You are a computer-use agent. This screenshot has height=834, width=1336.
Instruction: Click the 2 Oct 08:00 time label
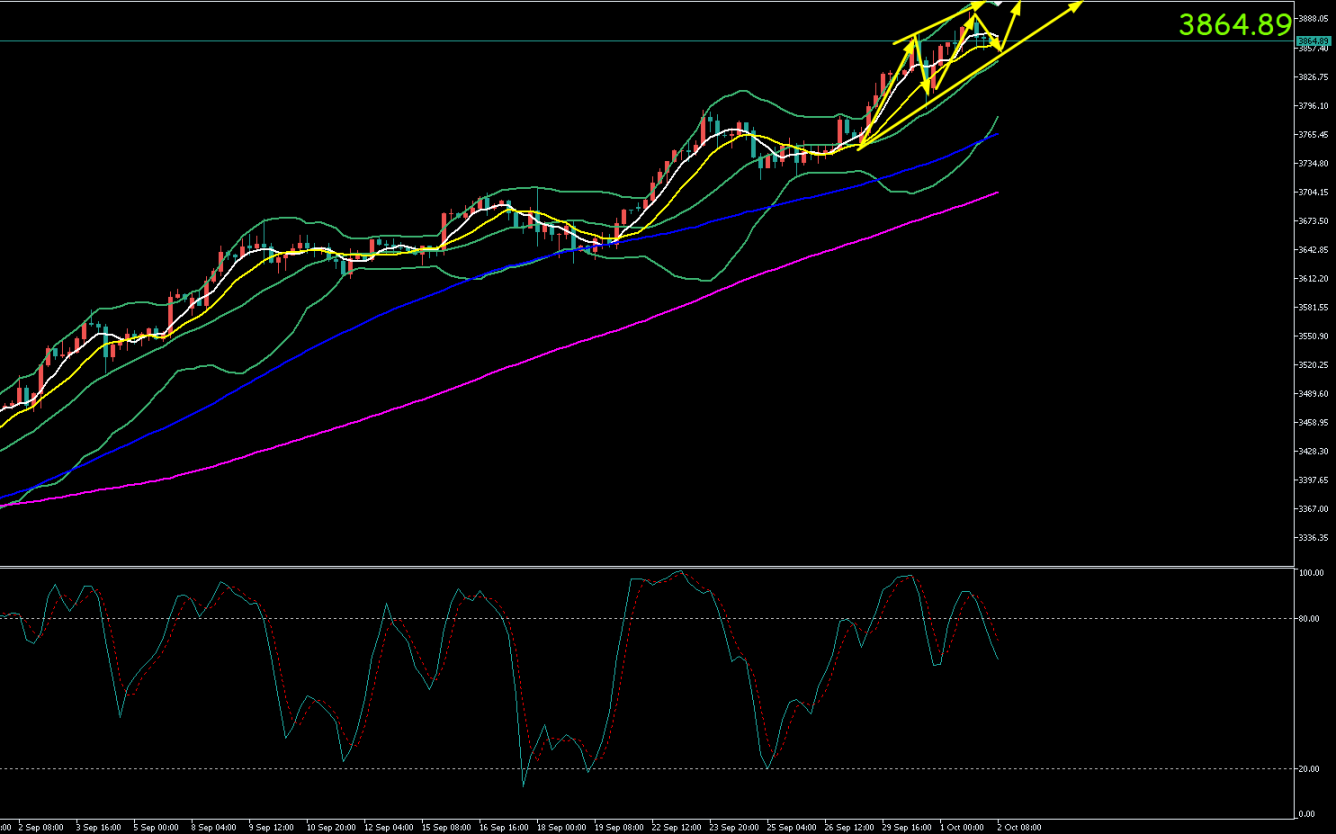tap(1018, 827)
